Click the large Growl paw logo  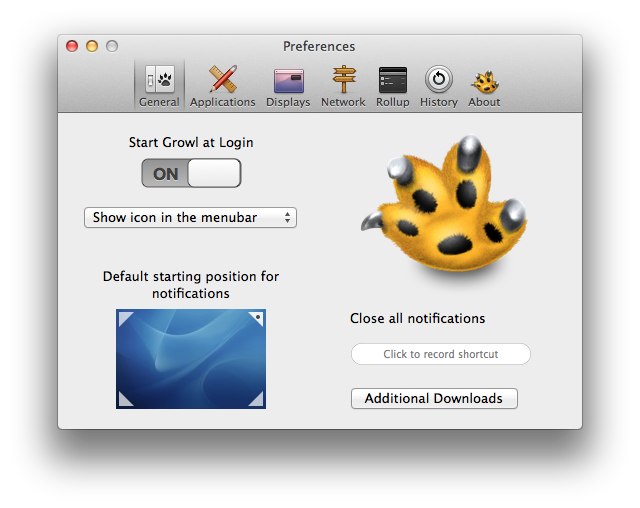(444, 204)
